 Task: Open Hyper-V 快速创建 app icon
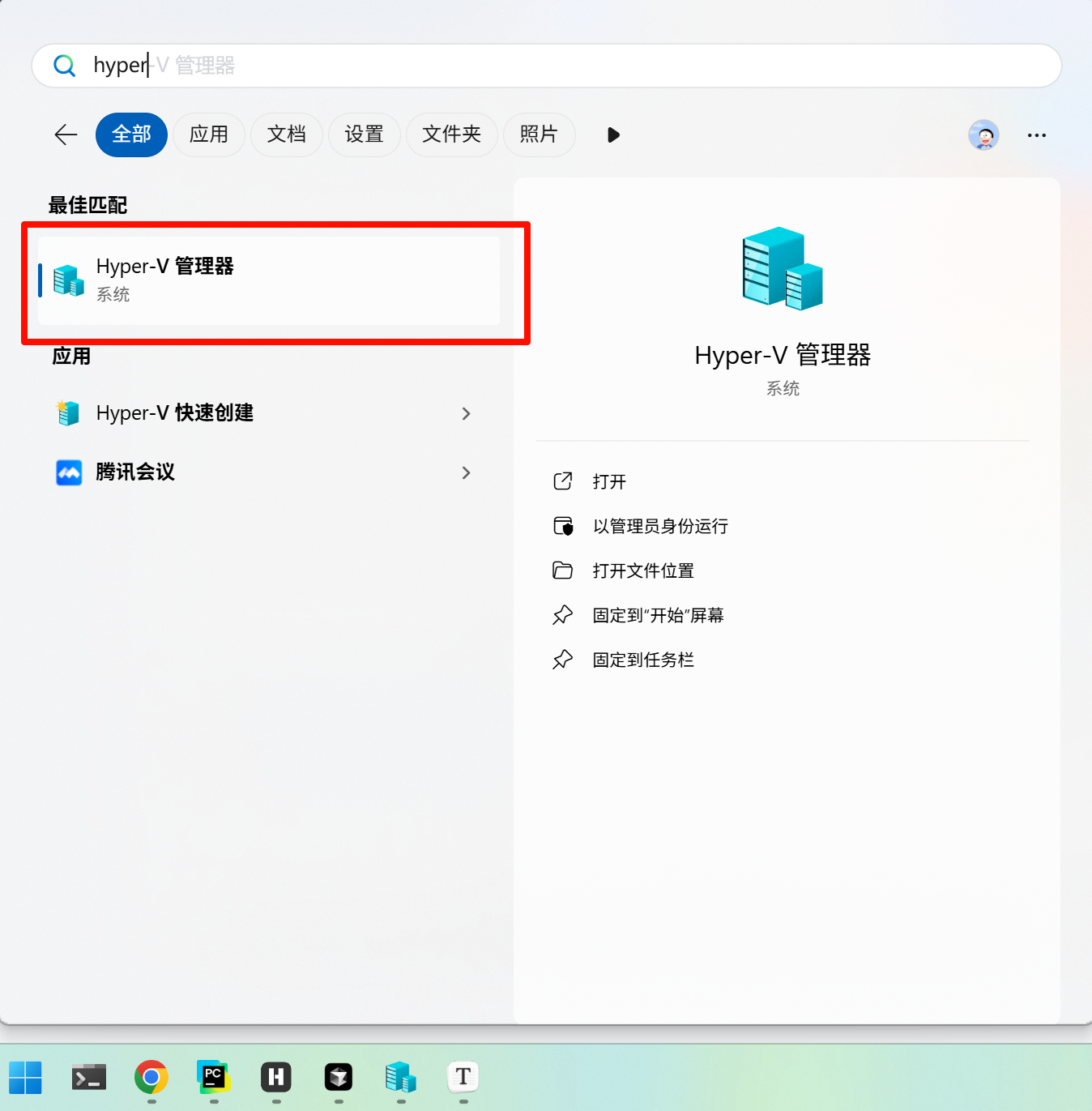[x=68, y=412]
